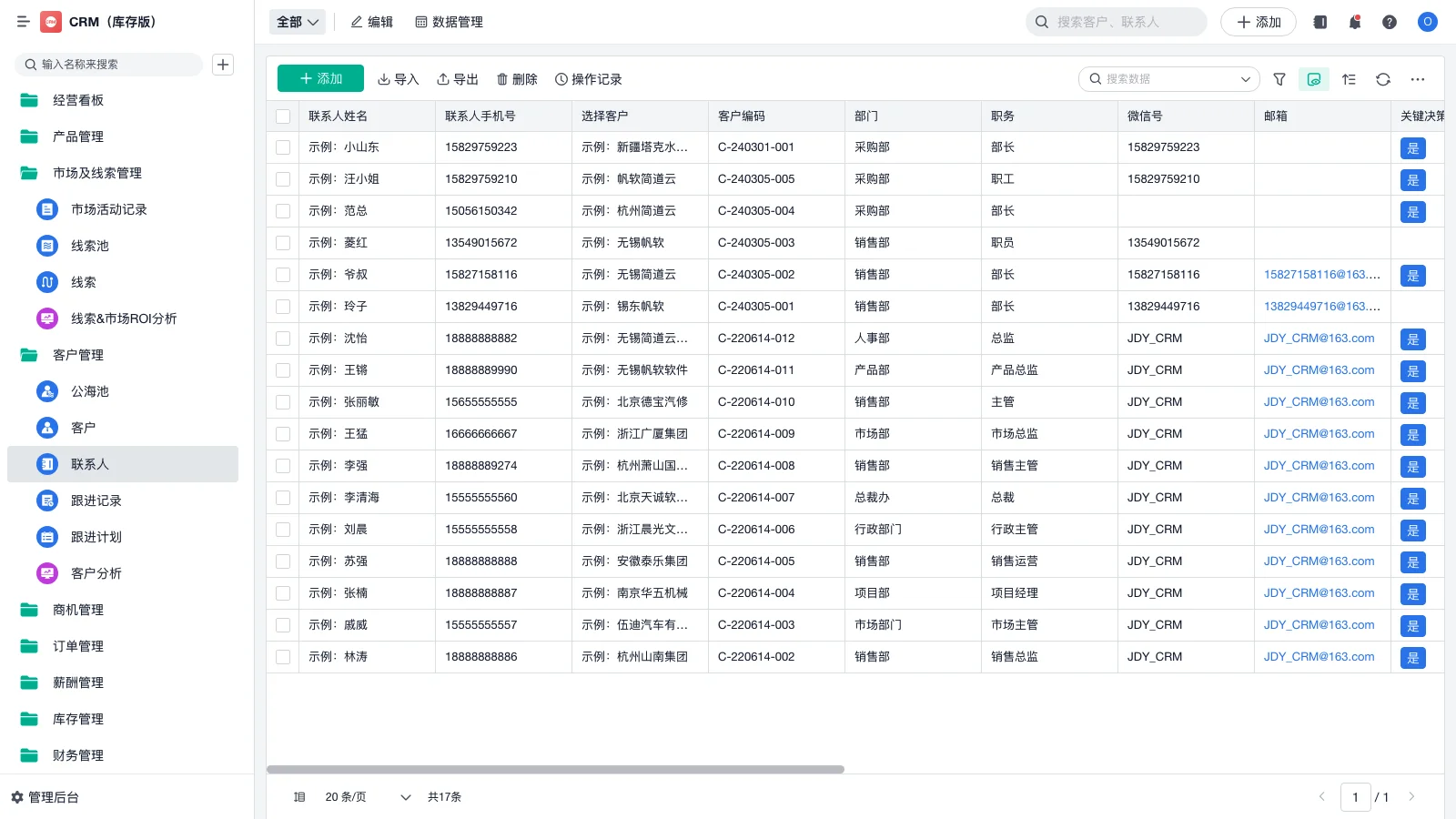
Task: Select the checkbox for 示例: 林涛 row
Action: point(283,657)
